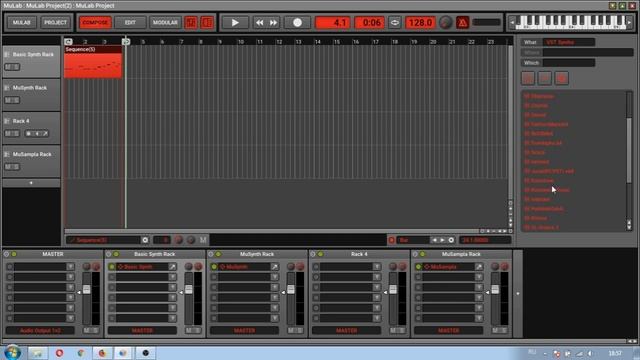Toggle the MuSynth Rack green power LED

tap(218, 254)
